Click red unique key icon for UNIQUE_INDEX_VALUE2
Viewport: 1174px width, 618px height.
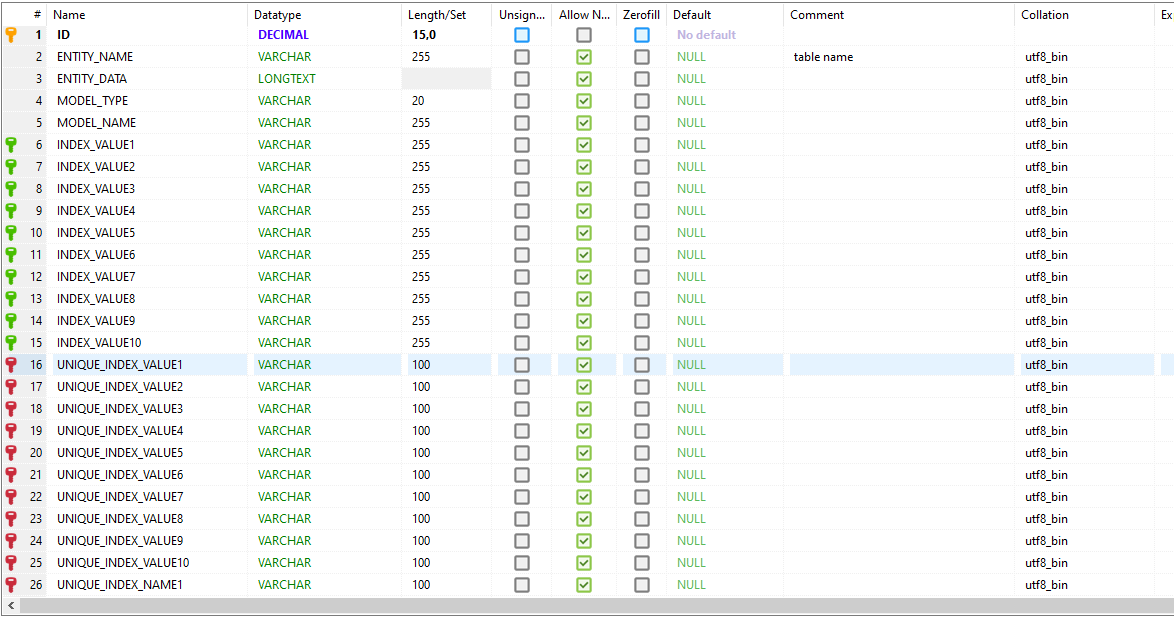(11, 387)
